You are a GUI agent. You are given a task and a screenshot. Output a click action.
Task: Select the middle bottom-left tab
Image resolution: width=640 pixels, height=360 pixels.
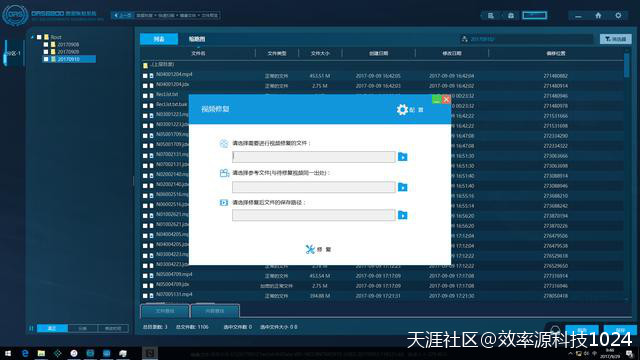click(x=82, y=328)
